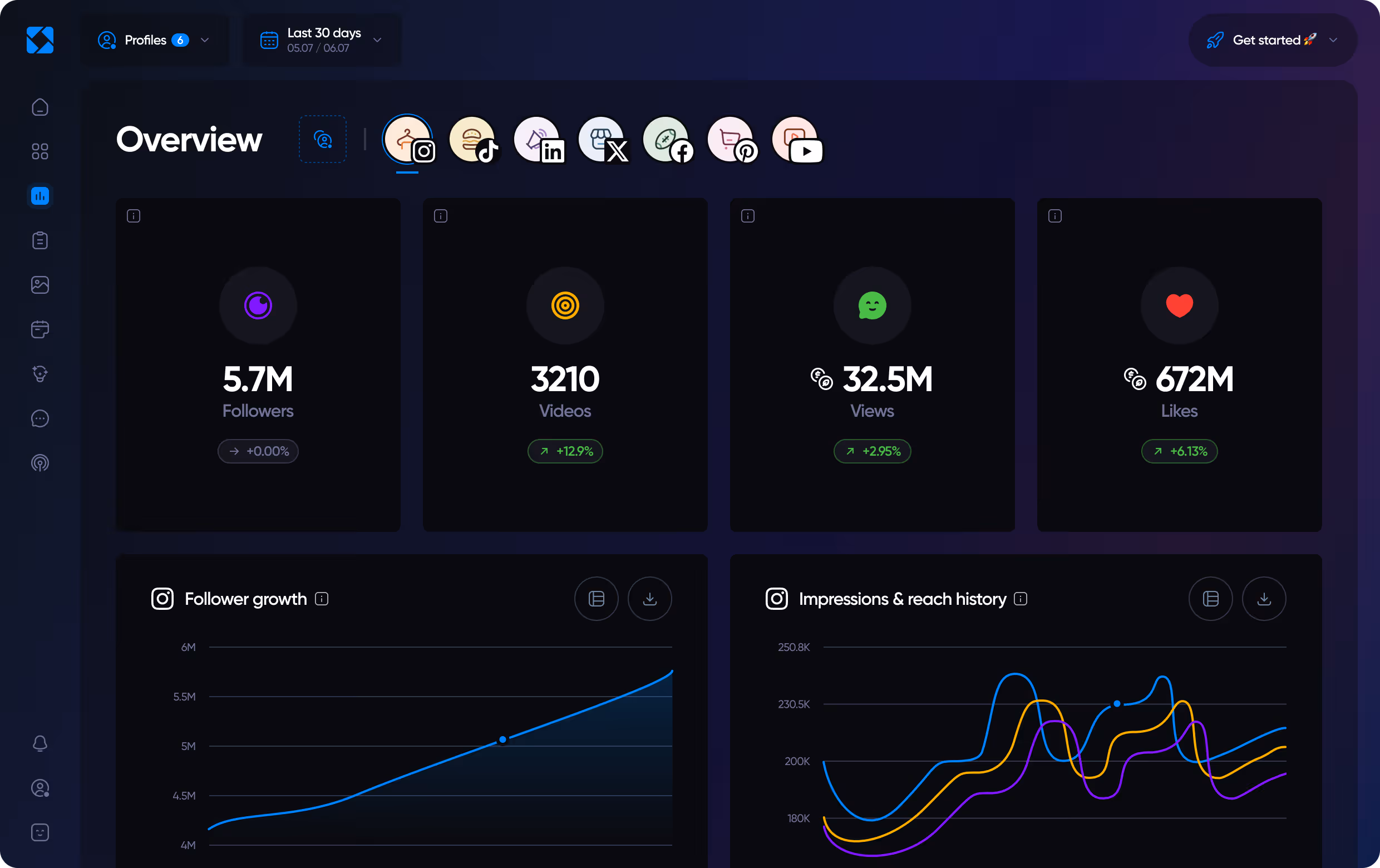Expand the Get started chevron
Image resolution: width=1380 pixels, height=868 pixels.
[x=1333, y=40]
